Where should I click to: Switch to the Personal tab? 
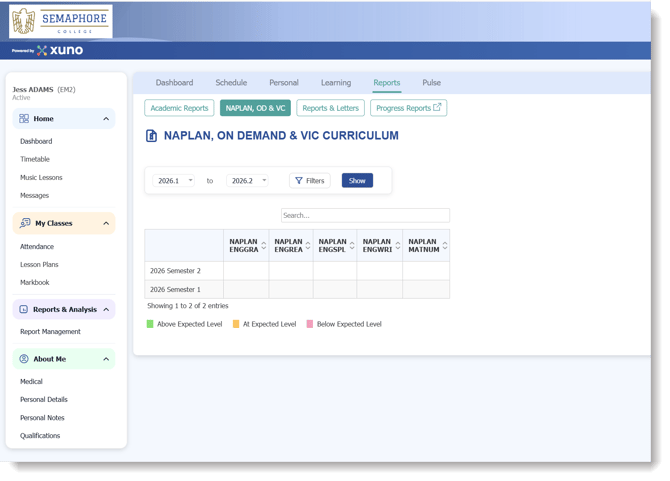tap(284, 82)
